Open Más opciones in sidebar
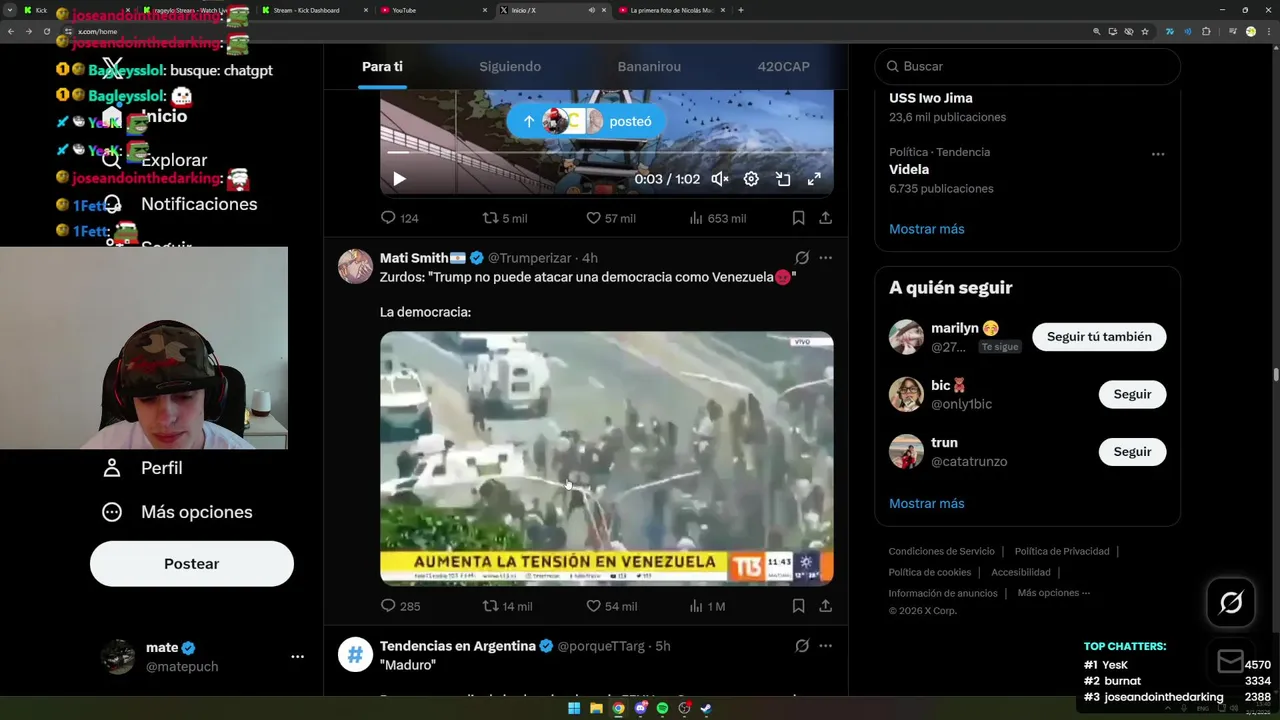The image size is (1280, 720). coord(177,512)
